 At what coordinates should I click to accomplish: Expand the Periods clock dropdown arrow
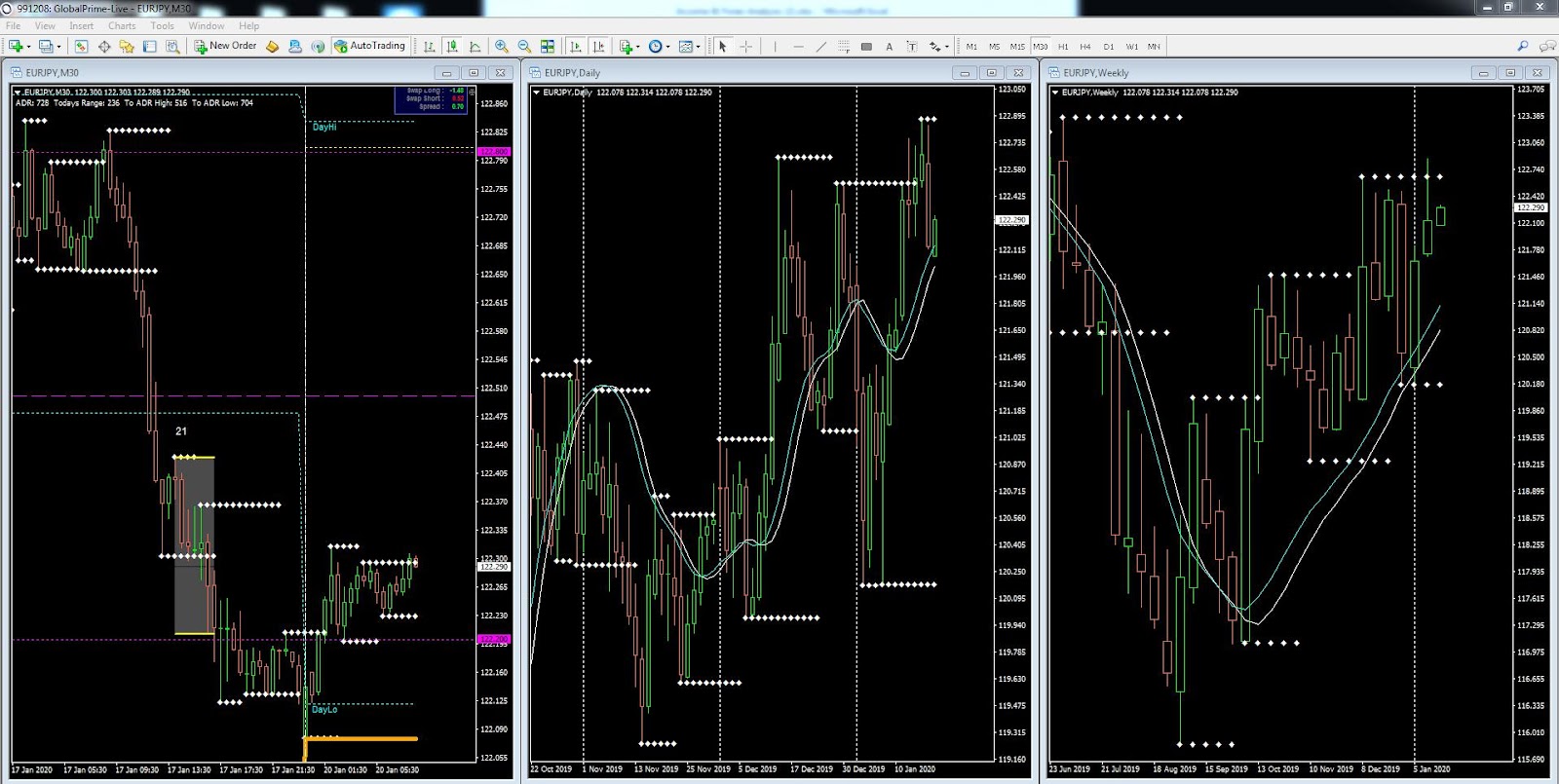click(667, 46)
